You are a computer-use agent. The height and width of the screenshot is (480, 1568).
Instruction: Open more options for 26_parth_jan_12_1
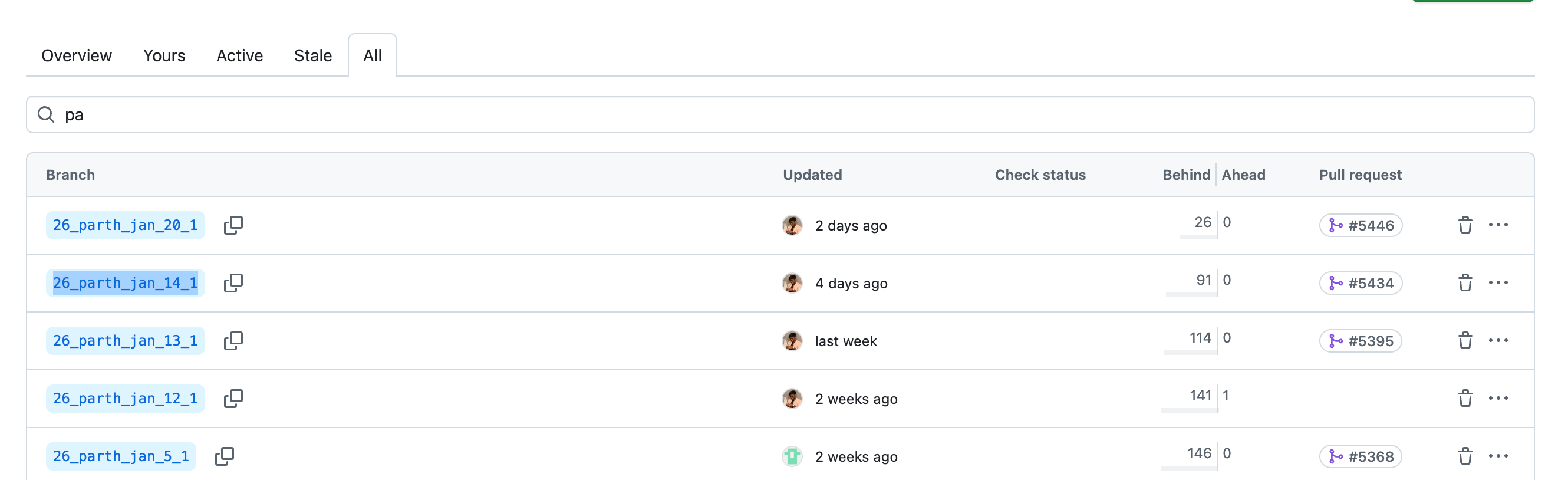pos(1498,399)
